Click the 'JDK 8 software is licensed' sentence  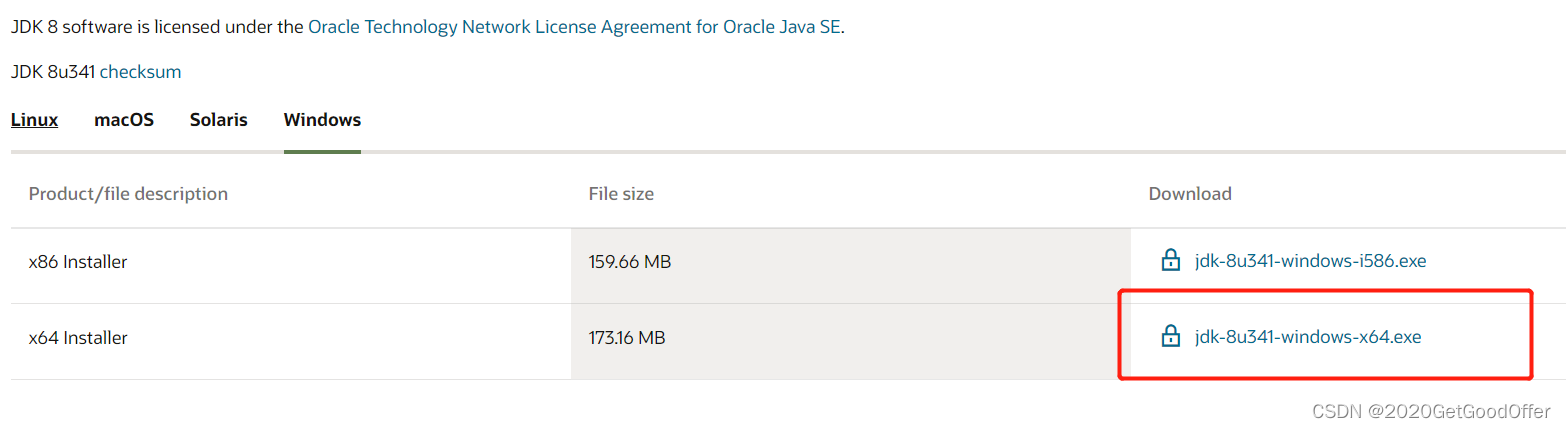point(157,27)
